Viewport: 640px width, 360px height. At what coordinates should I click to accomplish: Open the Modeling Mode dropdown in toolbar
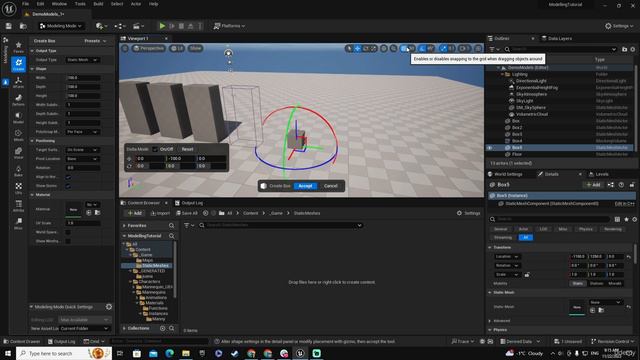click(60, 26)
